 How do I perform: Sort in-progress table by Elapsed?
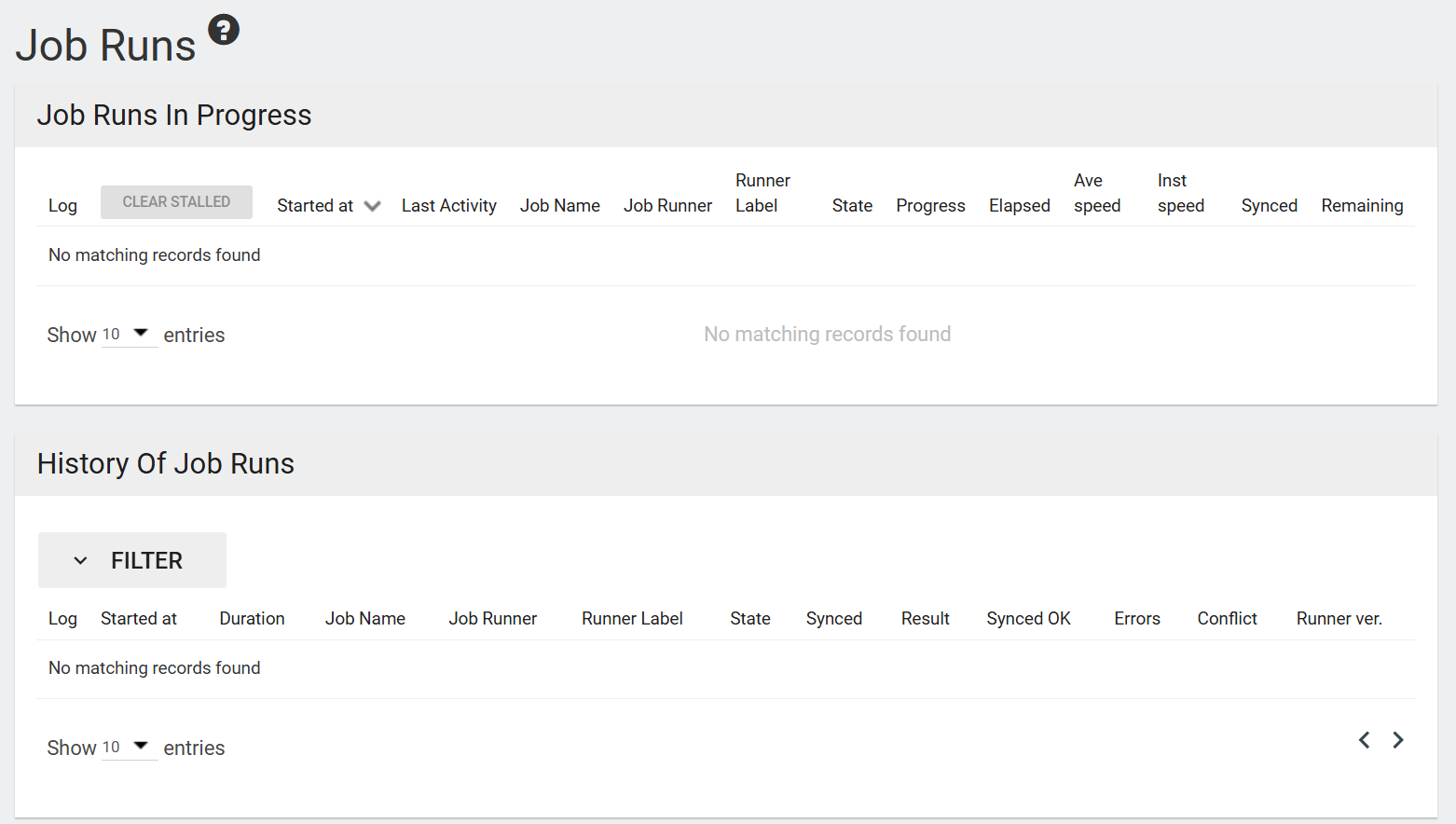click(x=1019, y=206)
